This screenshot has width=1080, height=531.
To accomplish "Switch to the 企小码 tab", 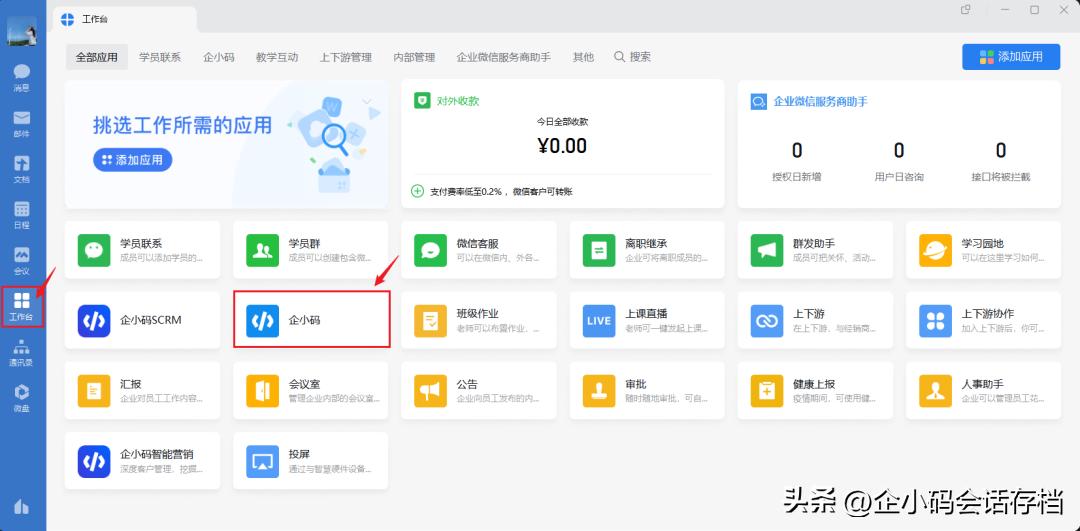I will tap(219, 57).
